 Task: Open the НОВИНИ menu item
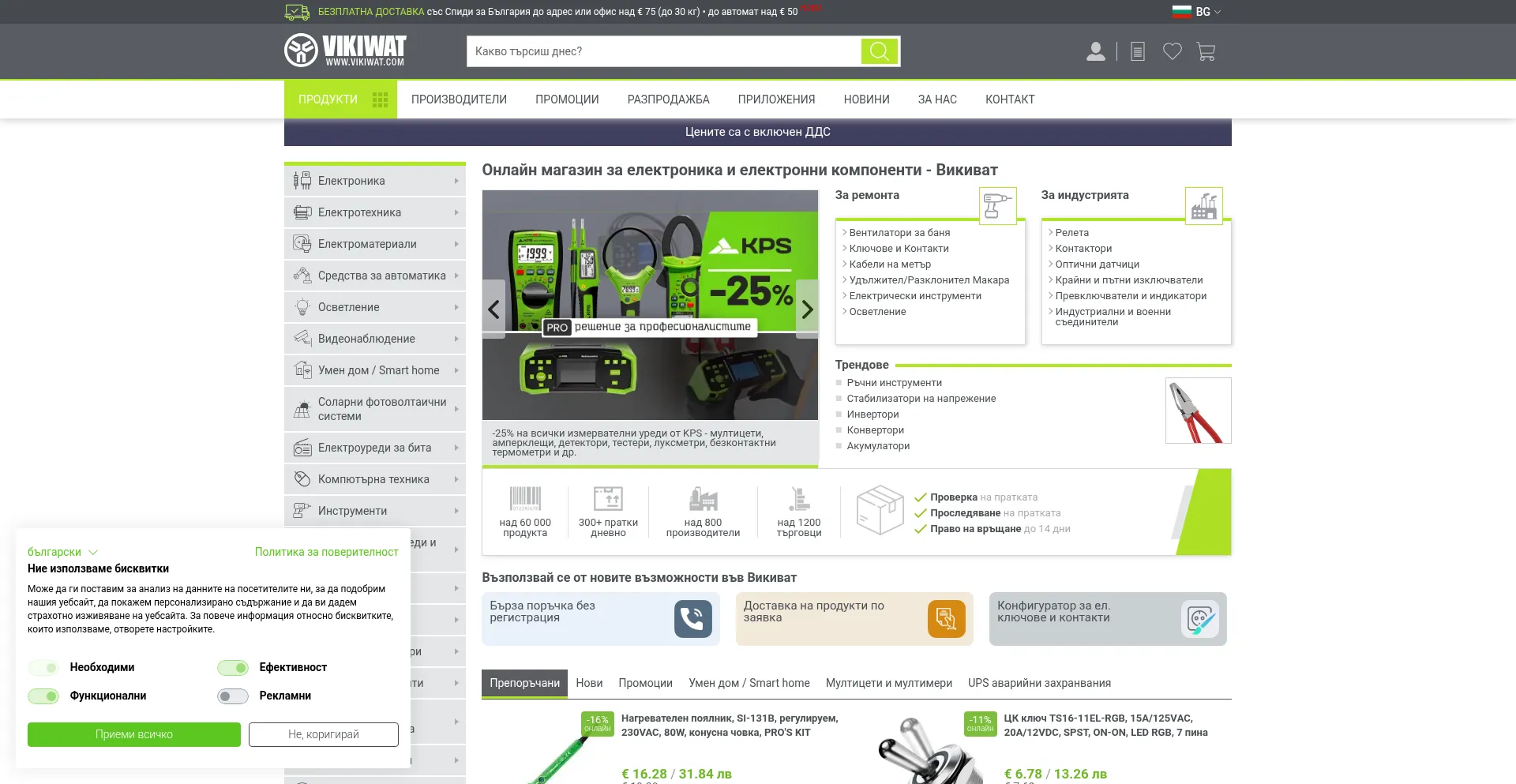pos(866,99)
